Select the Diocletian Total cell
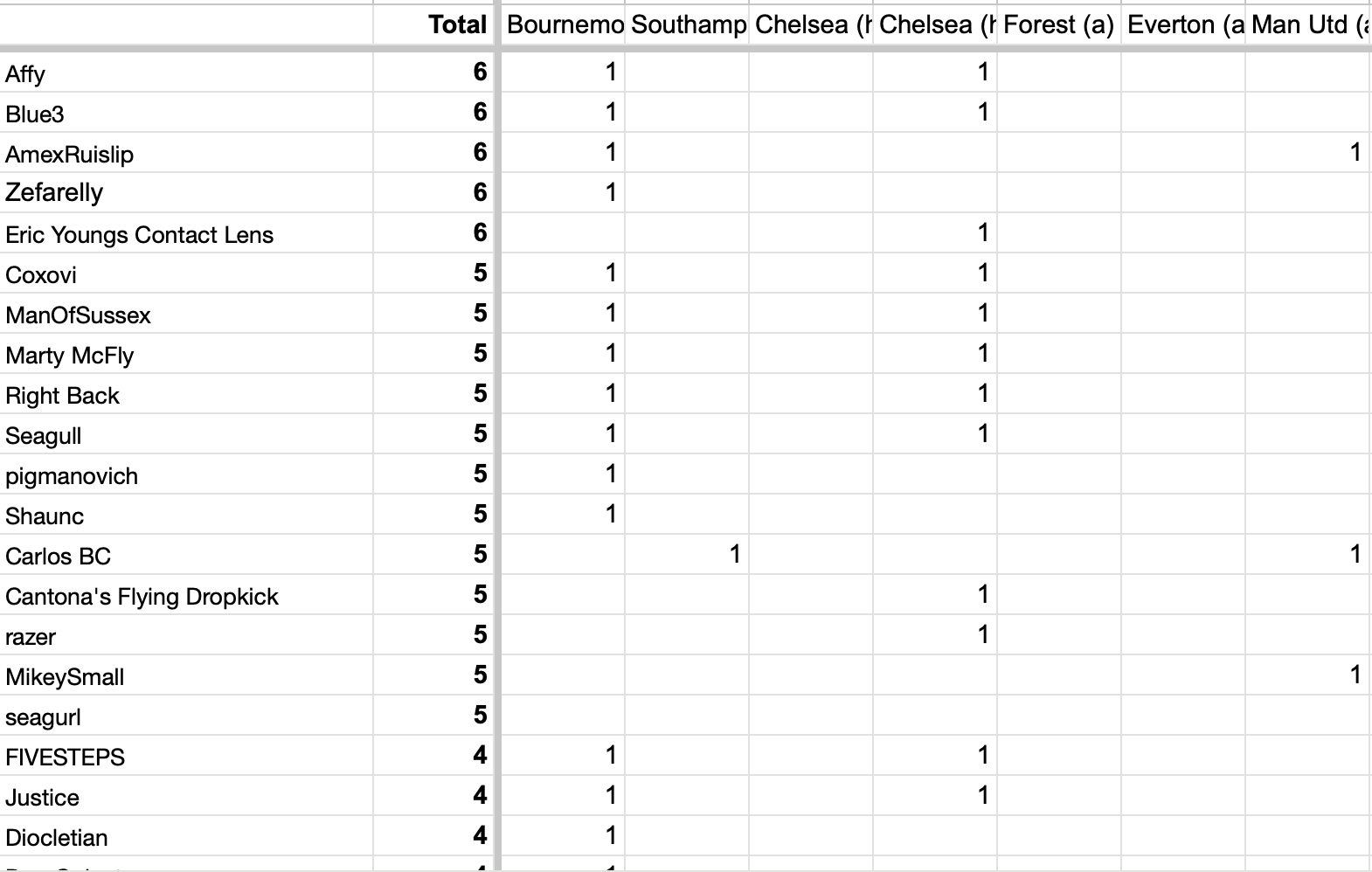Image resolution: width=1372 pixels, height=872 pixels. click(x=433, y=836)
